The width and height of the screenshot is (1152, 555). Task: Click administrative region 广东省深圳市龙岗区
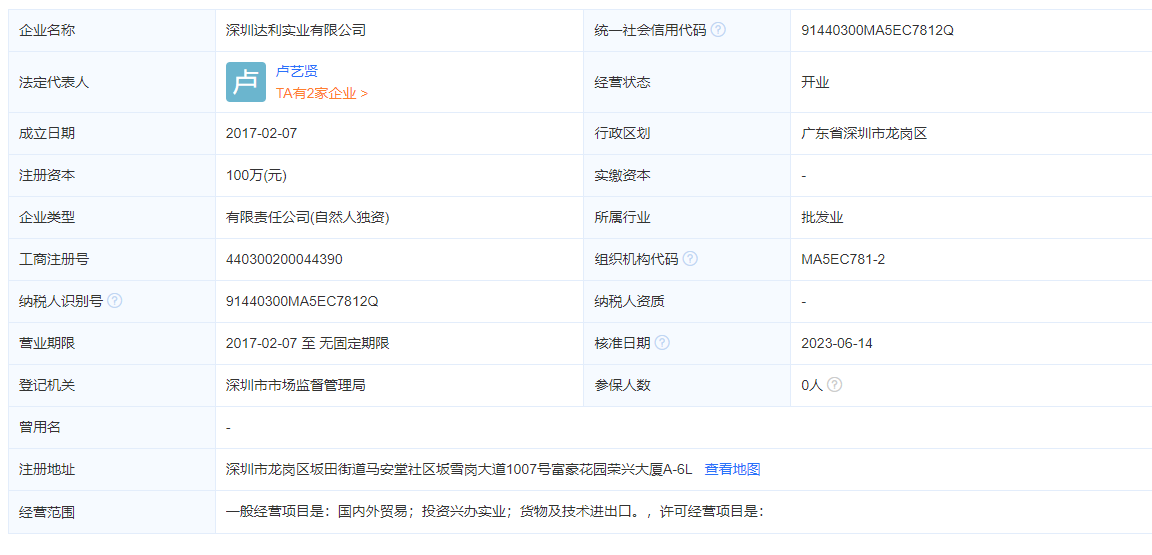pyautogui.click(x=864, y=133)
